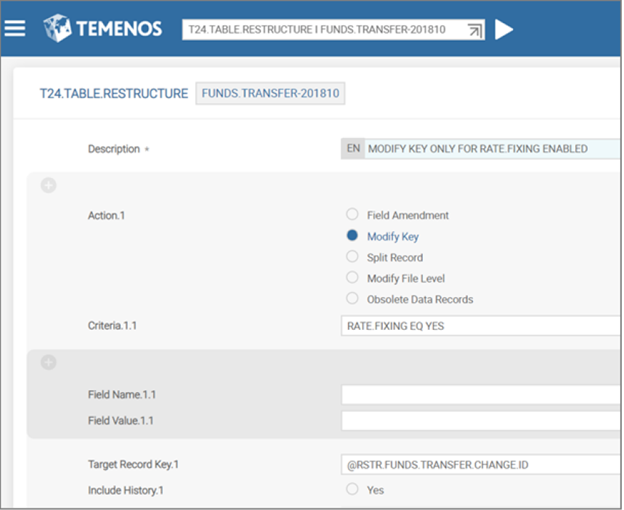Click into the Description text field
Viewport: 624px width, 510px height.
(490, 149)
